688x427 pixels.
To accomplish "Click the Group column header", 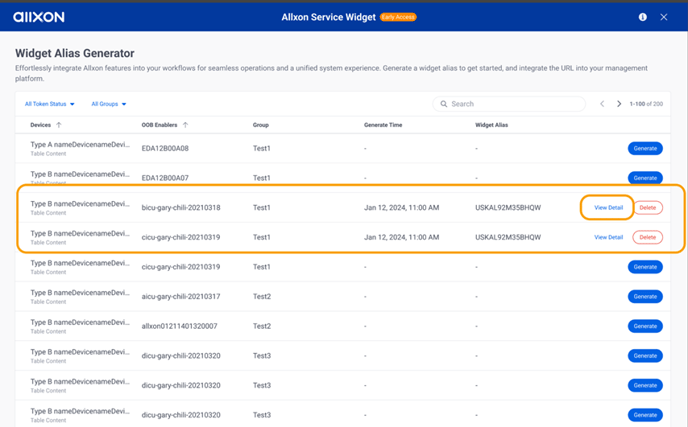I will coord(261,125).
